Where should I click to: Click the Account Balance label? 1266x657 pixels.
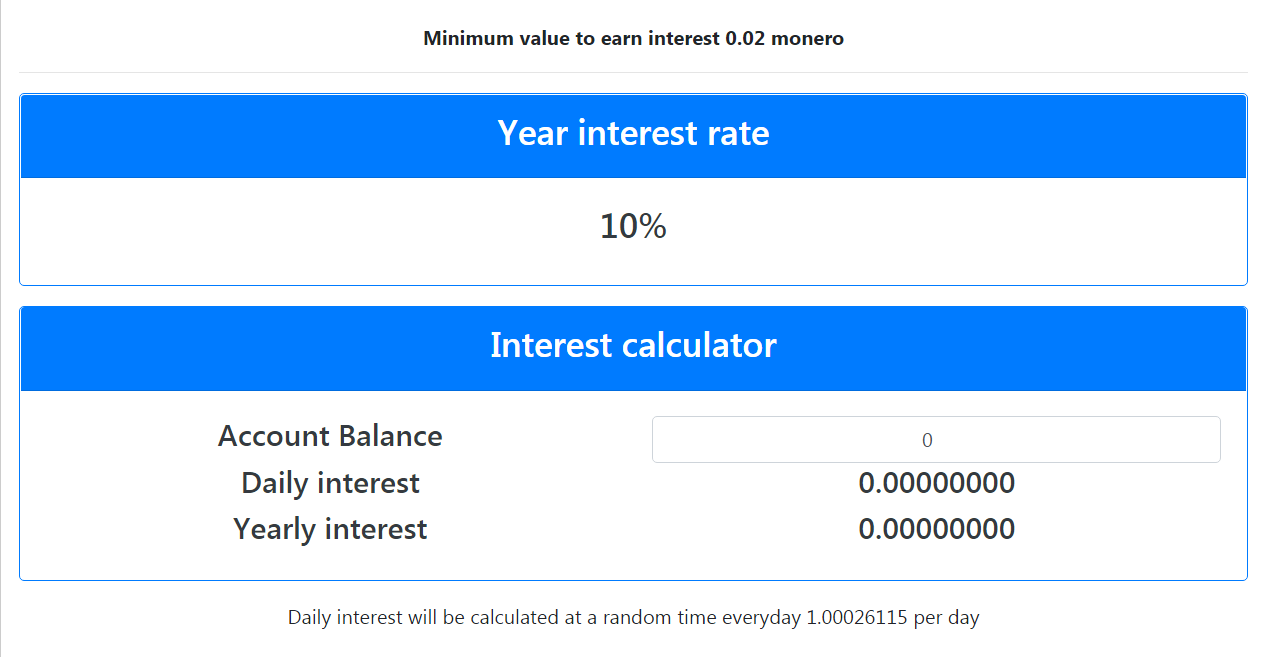click(x=330, y=437)
